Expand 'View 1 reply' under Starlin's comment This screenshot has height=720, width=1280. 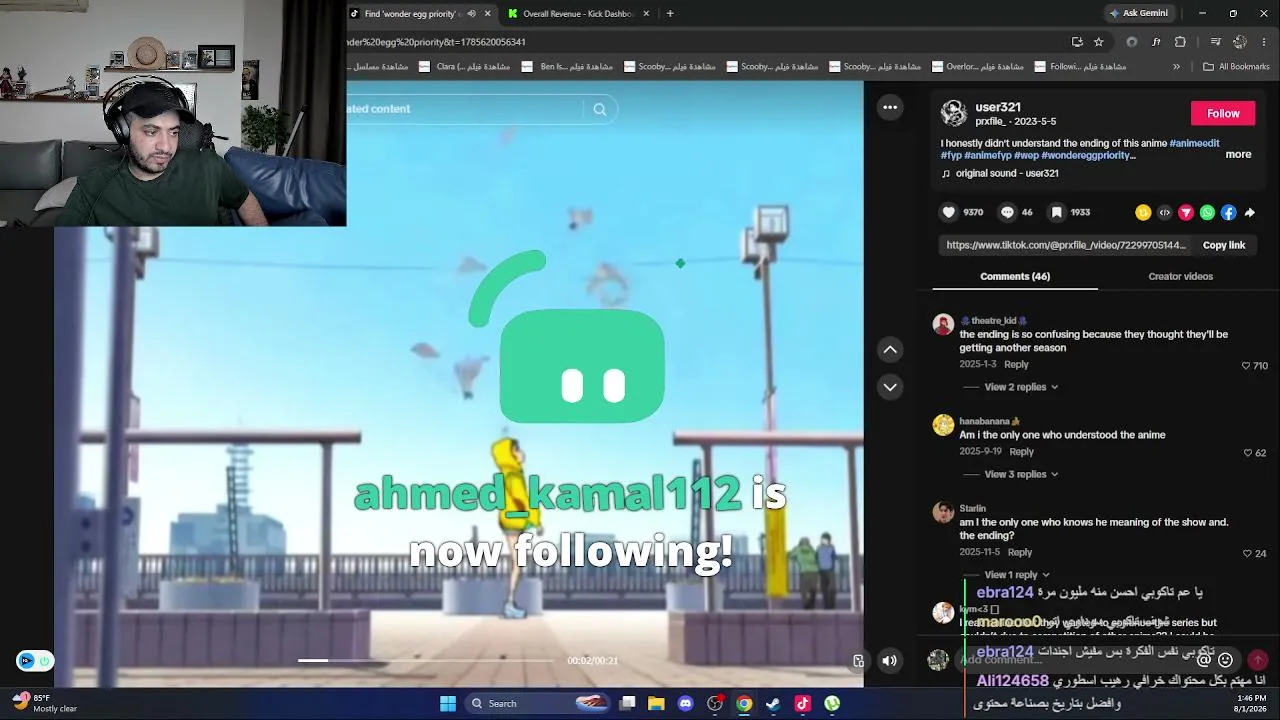click(x=1017, y=575)
